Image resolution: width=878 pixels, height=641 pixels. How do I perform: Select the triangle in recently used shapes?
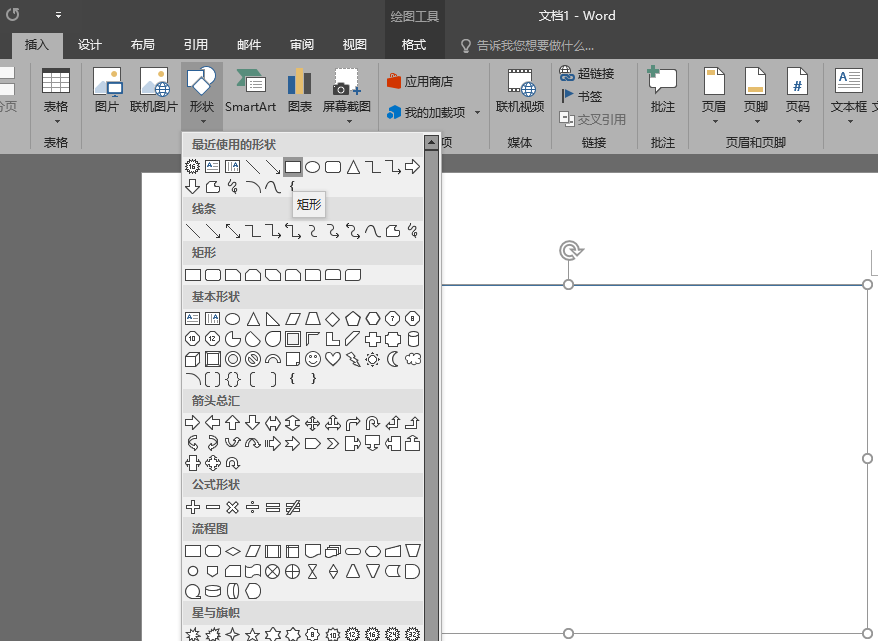click(353, 167)
